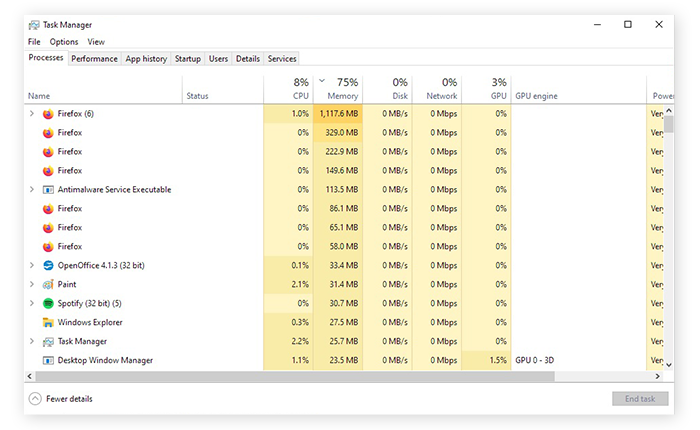
Task: Open the Options menu
Action: 64,42
